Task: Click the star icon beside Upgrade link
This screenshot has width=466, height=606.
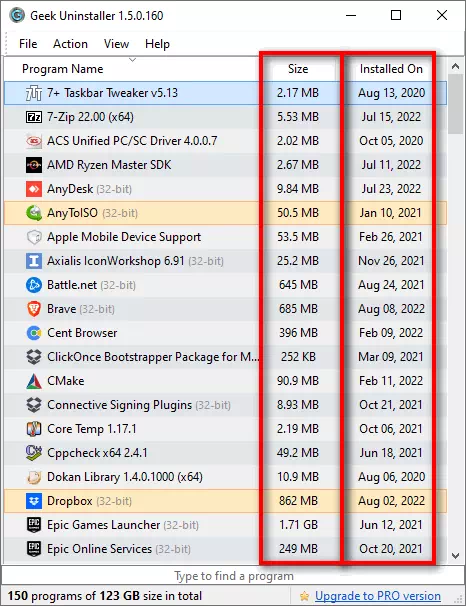Action: pos(304,596)
